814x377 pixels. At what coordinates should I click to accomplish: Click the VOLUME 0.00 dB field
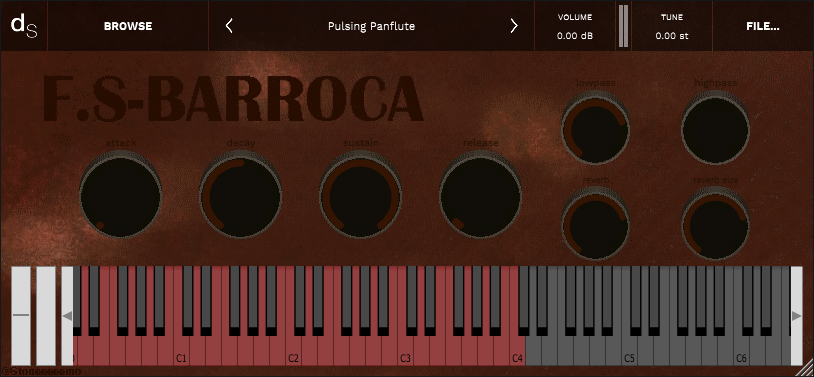tap(575, 26)
